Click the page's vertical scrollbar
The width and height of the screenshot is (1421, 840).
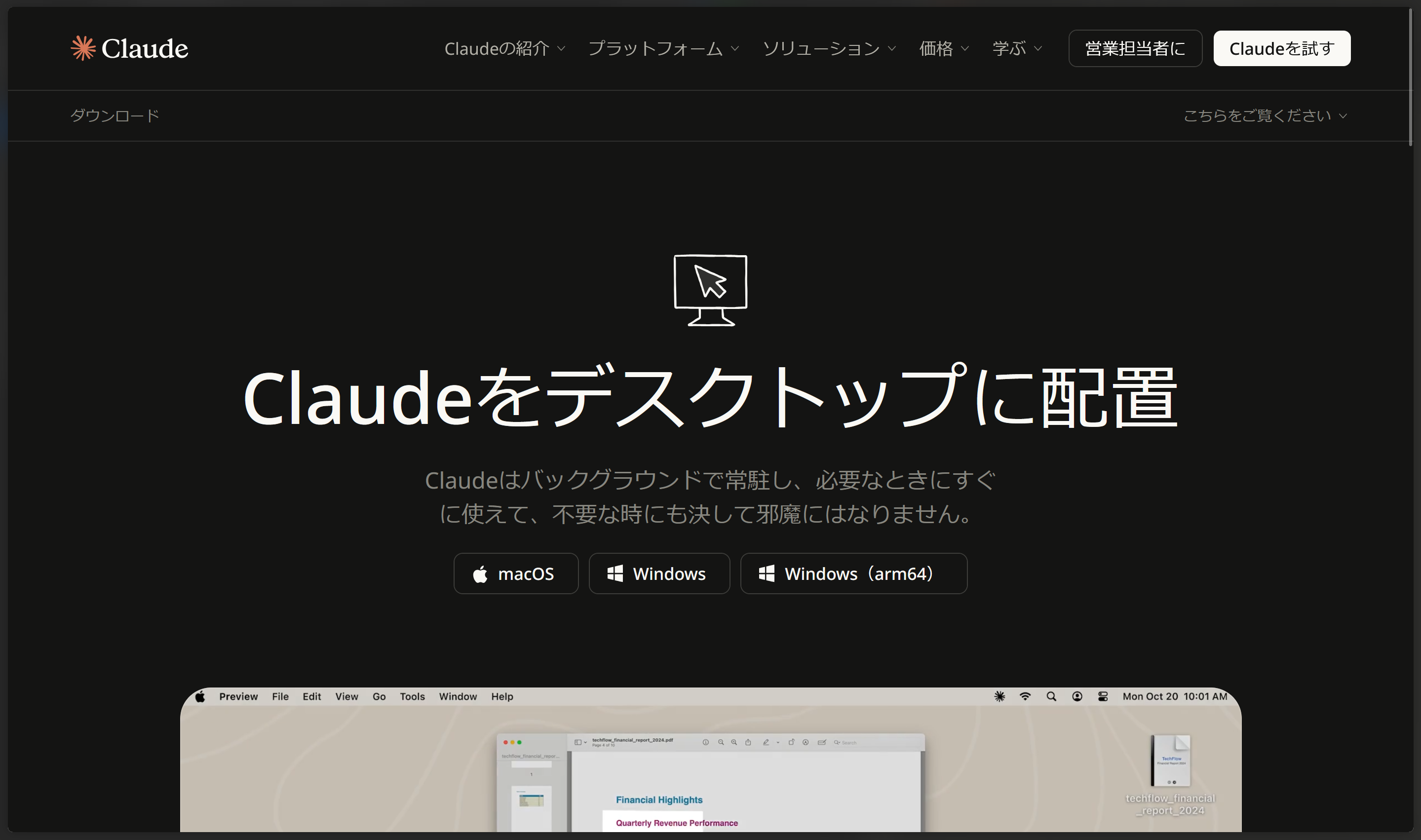point(1410,76)
